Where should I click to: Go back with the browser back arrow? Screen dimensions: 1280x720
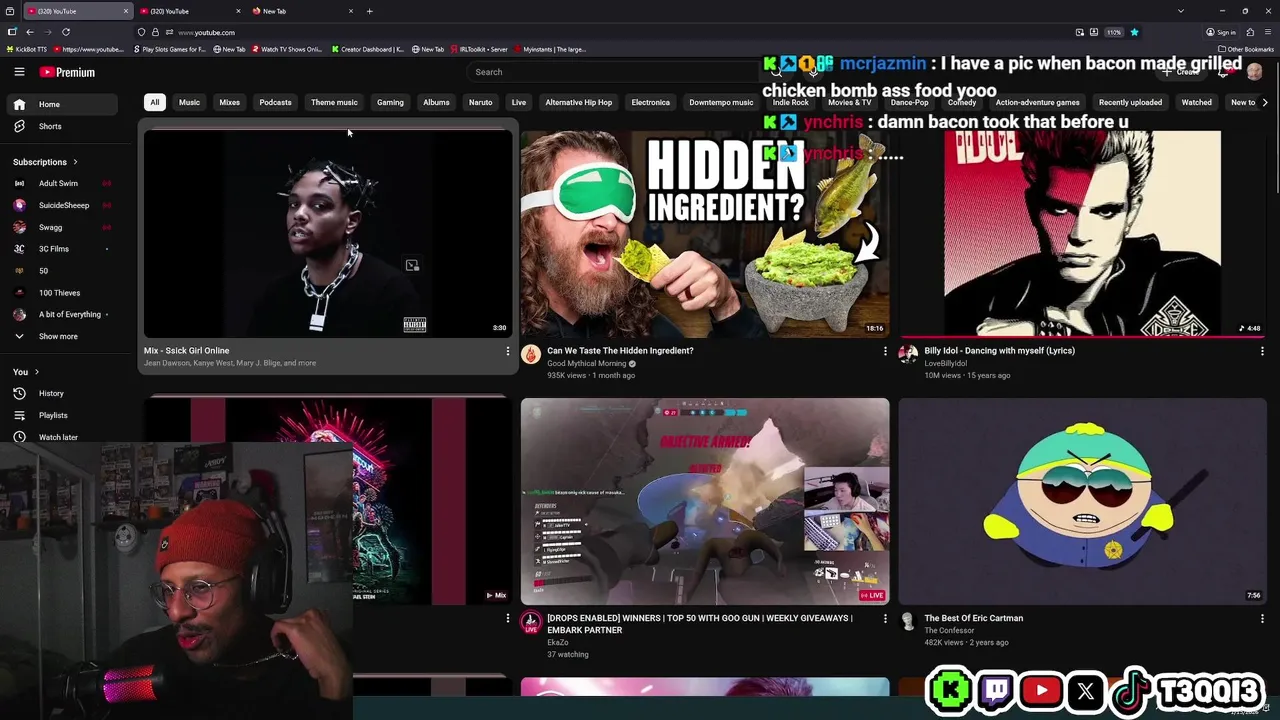pyautogui.click(x=29, y=32)
